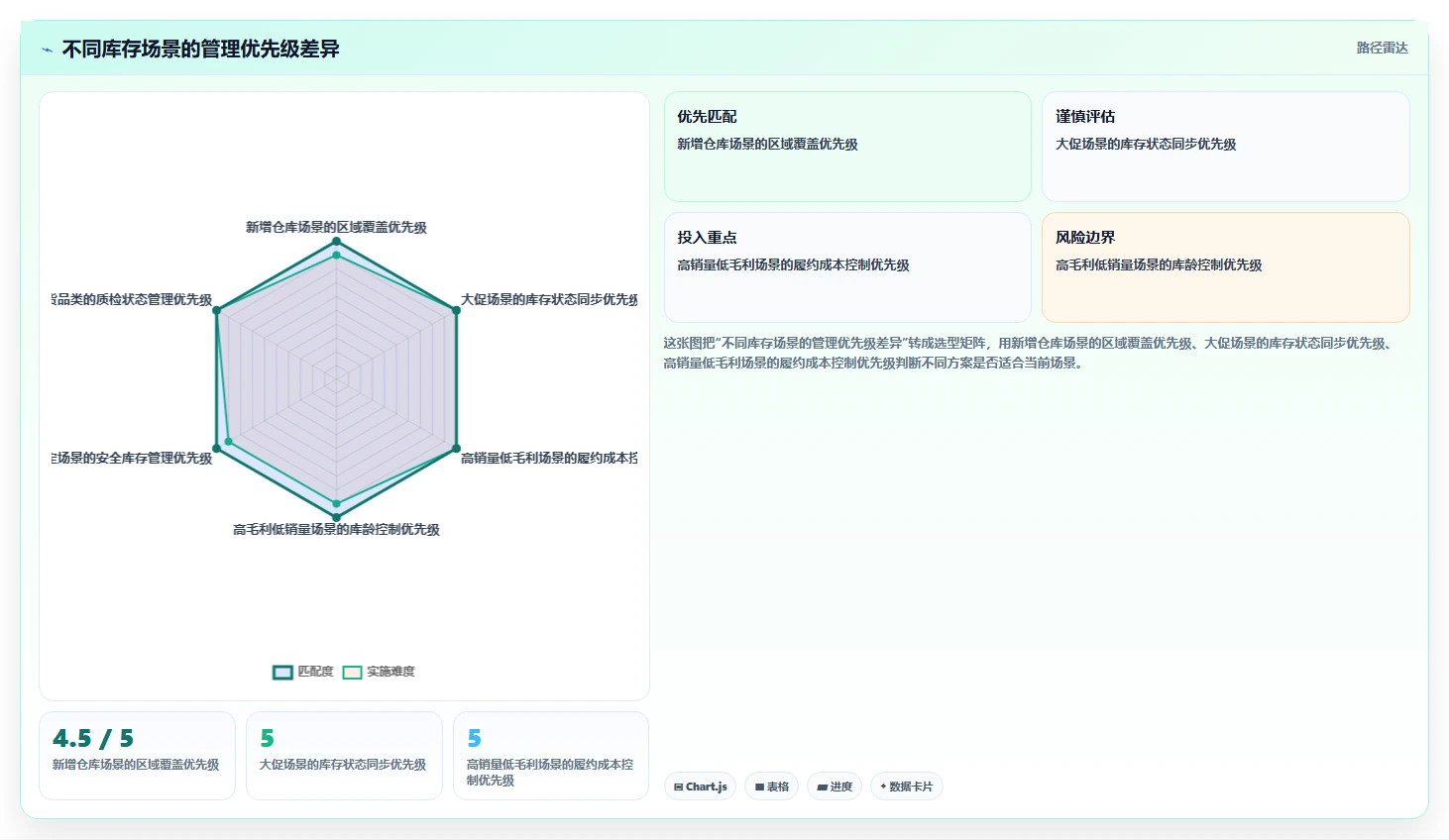The width and height of the screenshot is (1449, 840).
Task: Click the 表格 tag icon
Action: coord(759,787)
